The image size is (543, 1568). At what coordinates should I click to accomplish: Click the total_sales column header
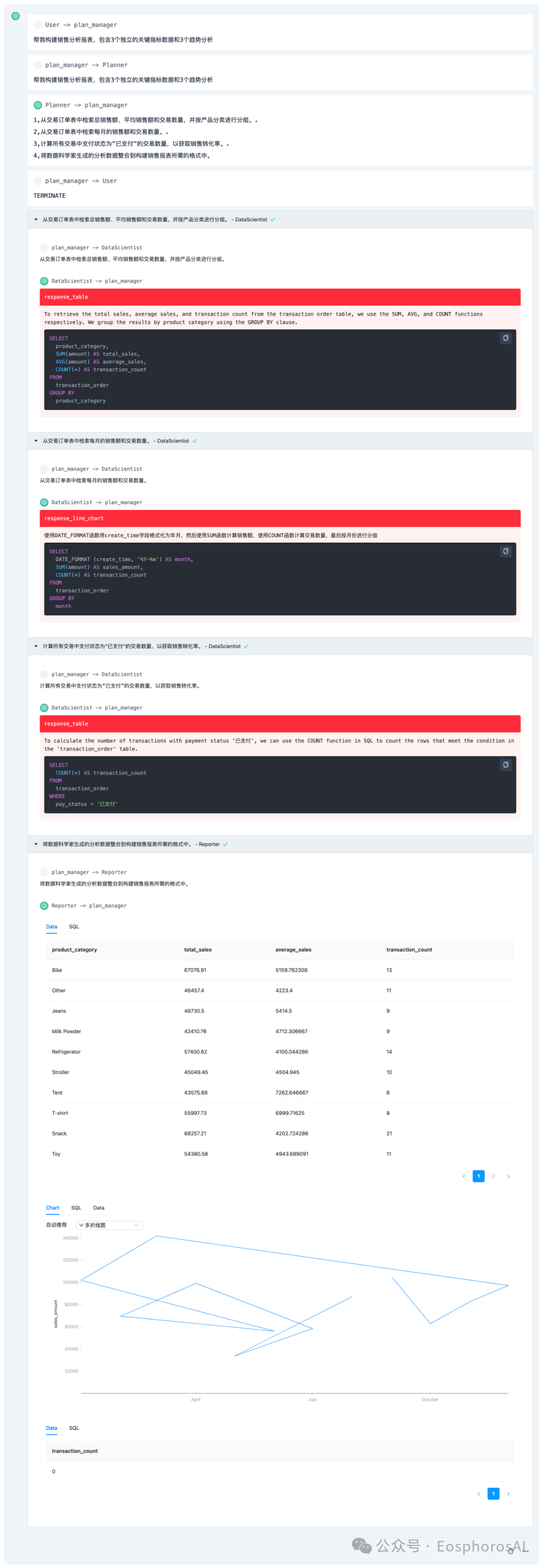coord(198,950)
